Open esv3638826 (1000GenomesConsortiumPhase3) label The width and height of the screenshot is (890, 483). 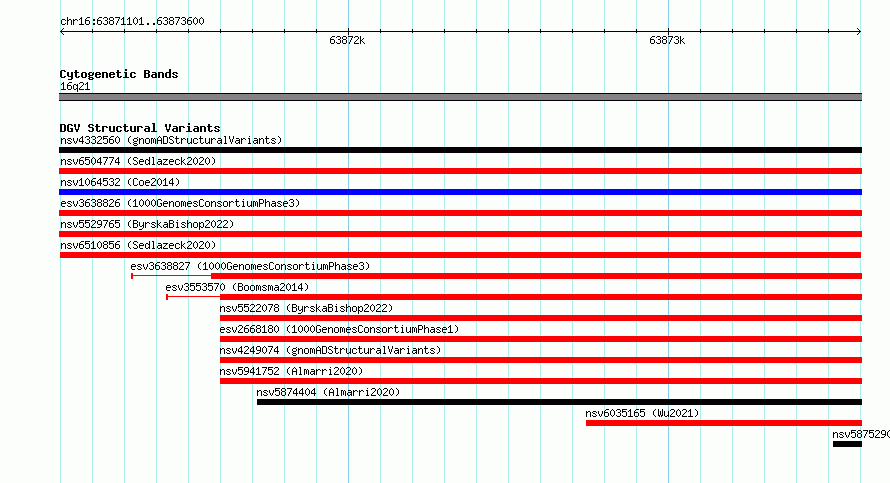pos(180,203)
